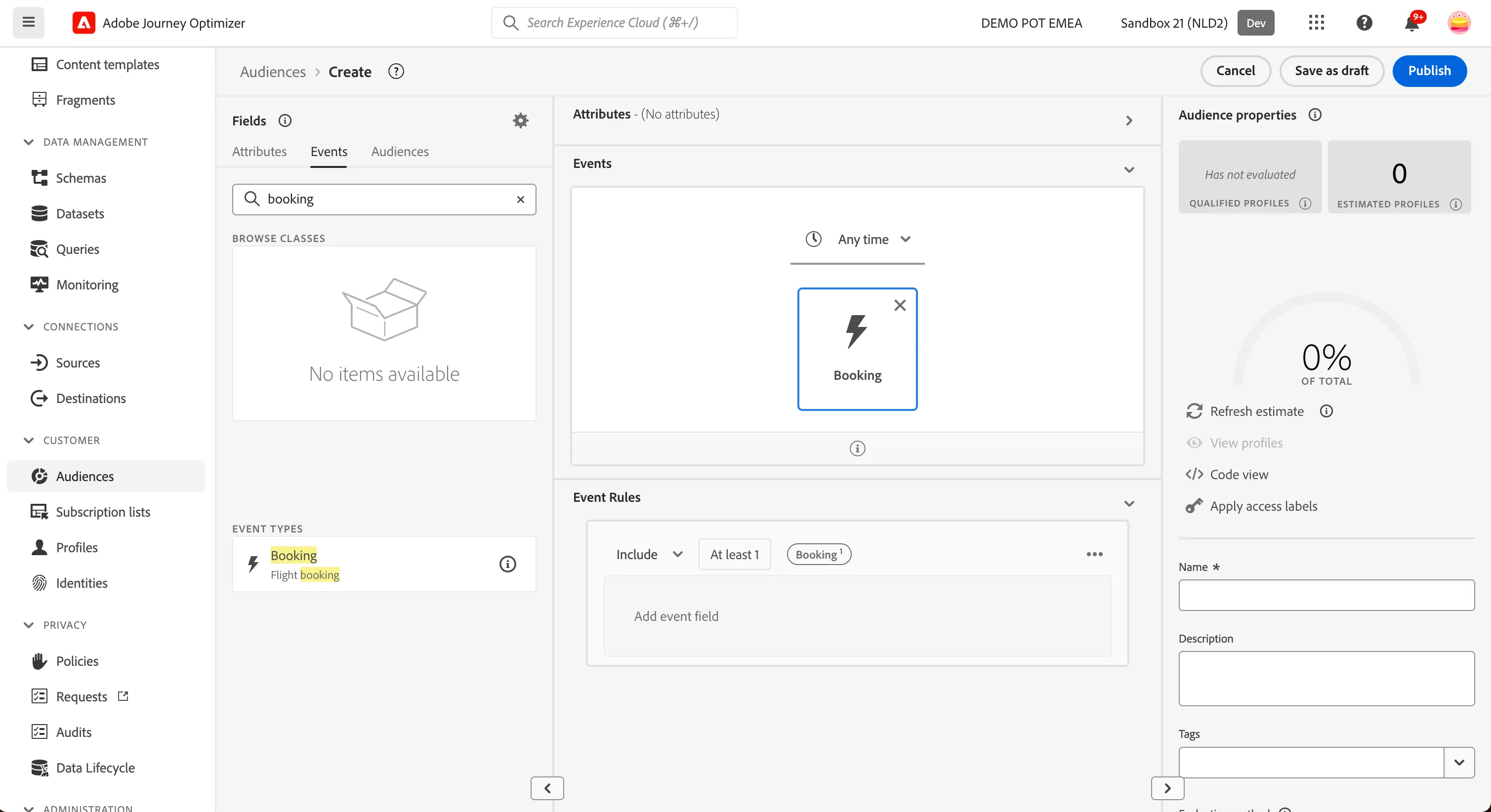Image resolution: width=1491 pixels, height=812 pixels.
Task: Clear the booking search text
Action: [x=520, y=199]
